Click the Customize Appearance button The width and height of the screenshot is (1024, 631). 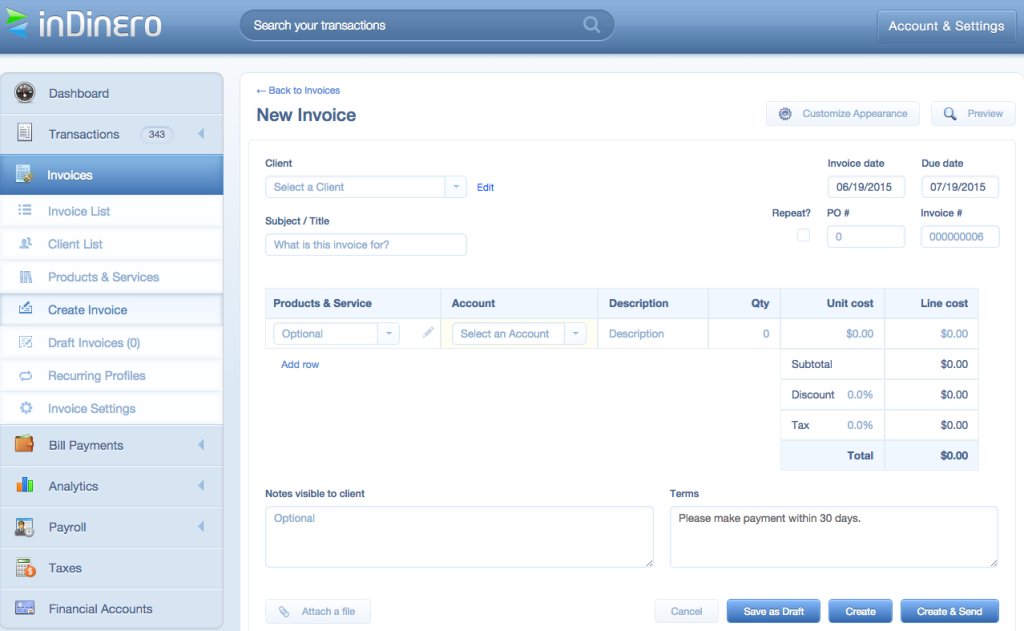pos(842,114)
